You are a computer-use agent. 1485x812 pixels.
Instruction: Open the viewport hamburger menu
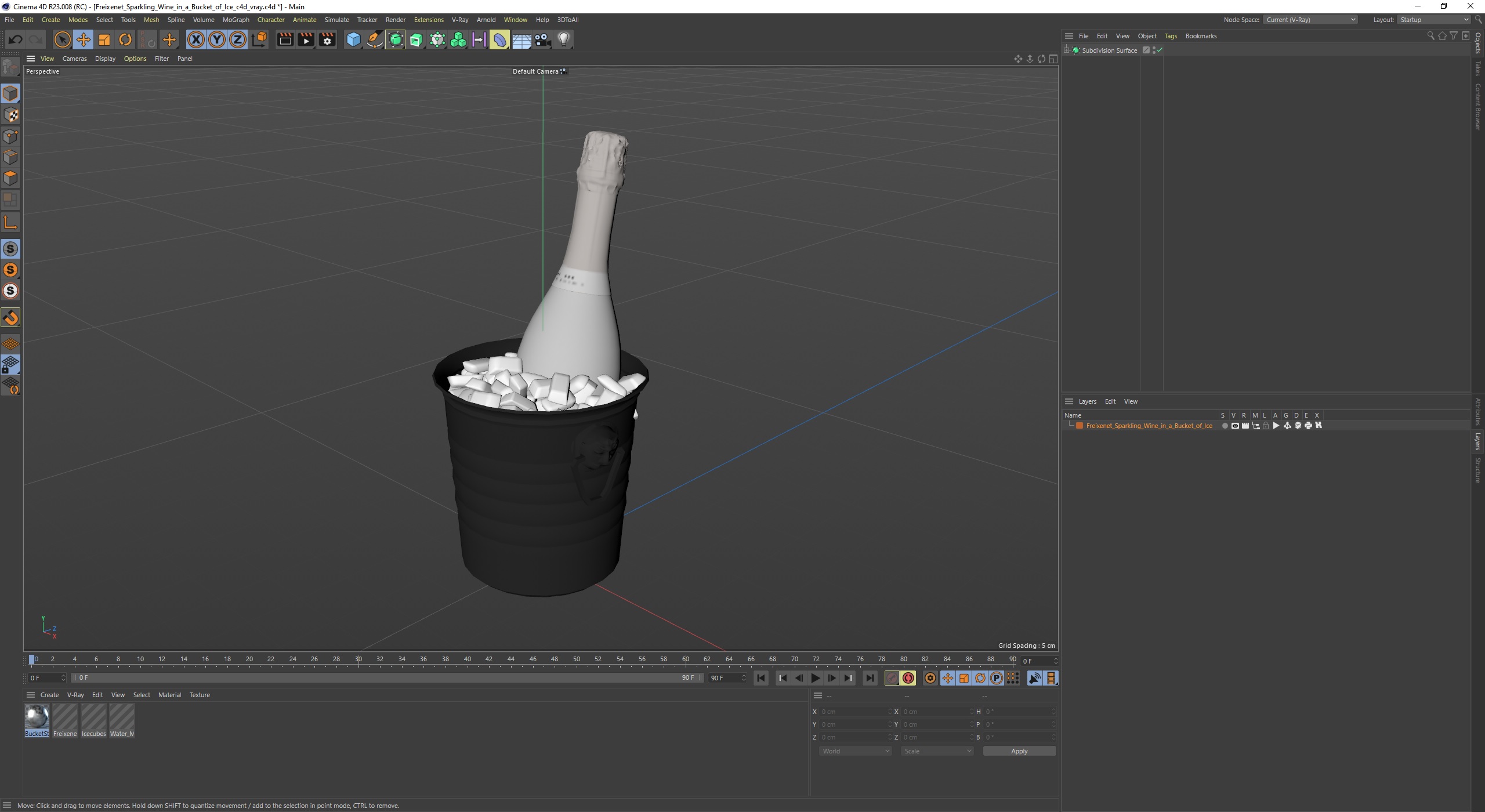(x=31, y=59)
